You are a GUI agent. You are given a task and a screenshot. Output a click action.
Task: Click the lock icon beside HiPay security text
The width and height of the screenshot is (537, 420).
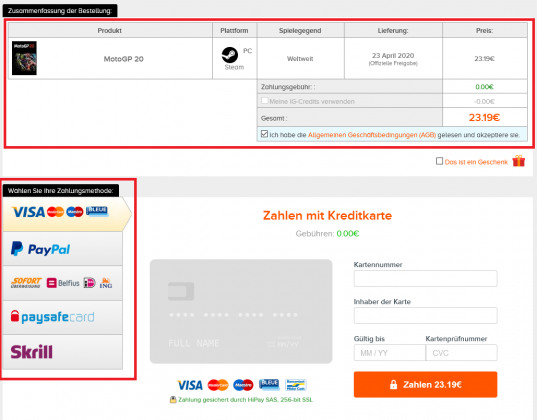[x=173, y=399]
